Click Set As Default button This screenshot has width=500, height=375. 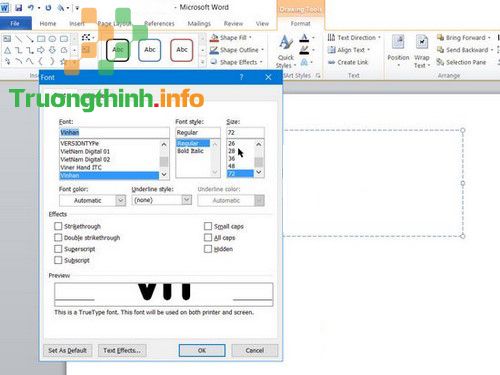(68, 351)
